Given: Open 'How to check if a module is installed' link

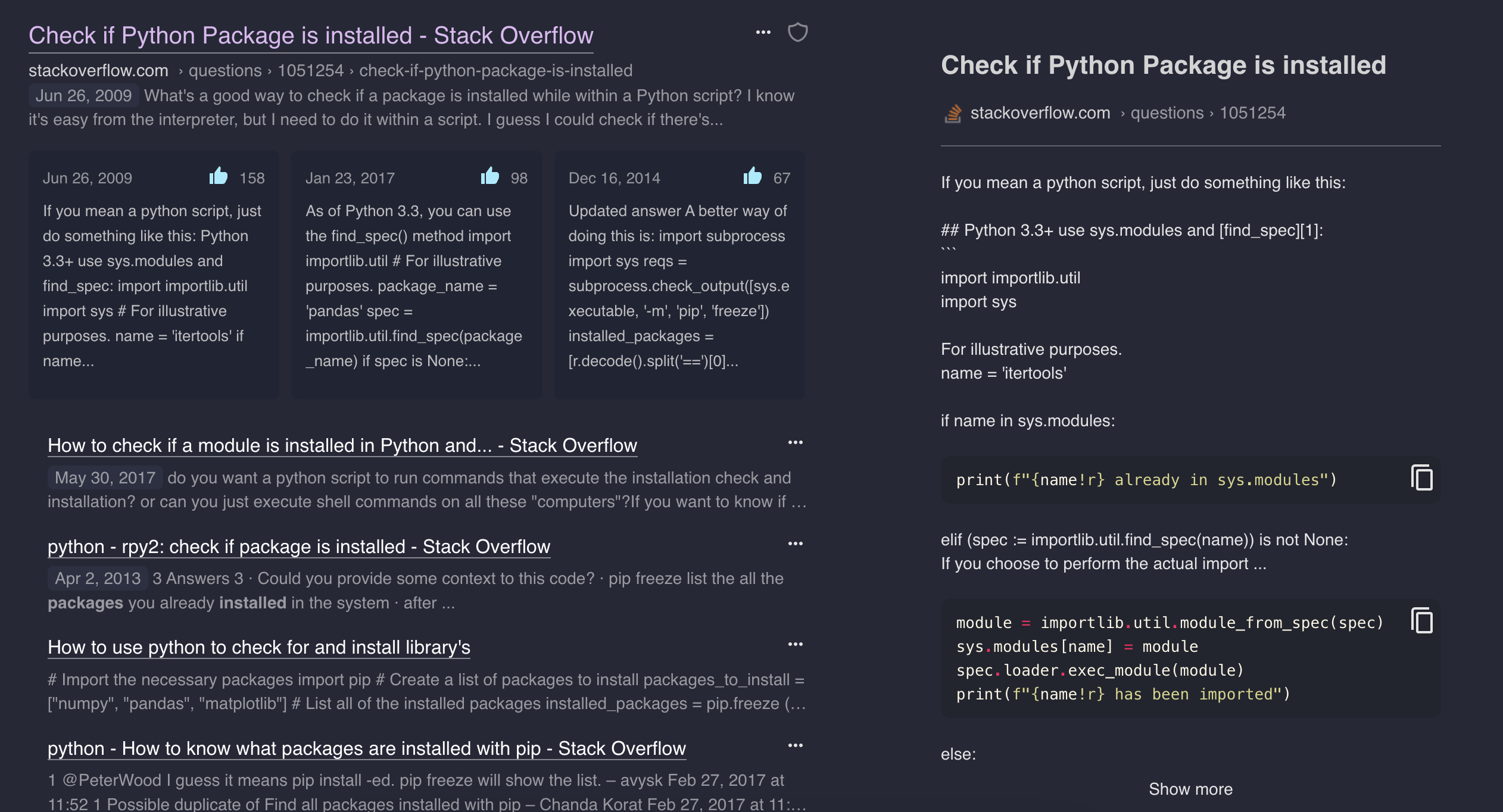Looking at the screenshot, I should pos(342,445).
